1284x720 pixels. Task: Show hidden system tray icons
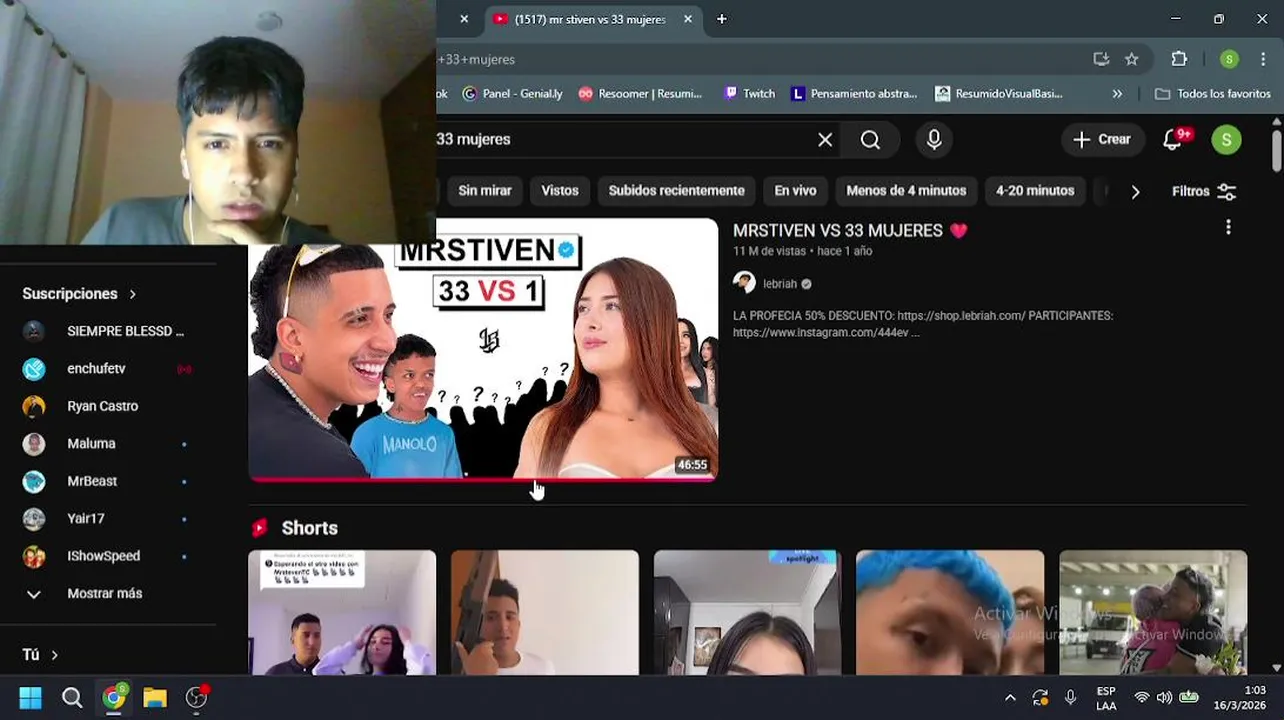1010,698
